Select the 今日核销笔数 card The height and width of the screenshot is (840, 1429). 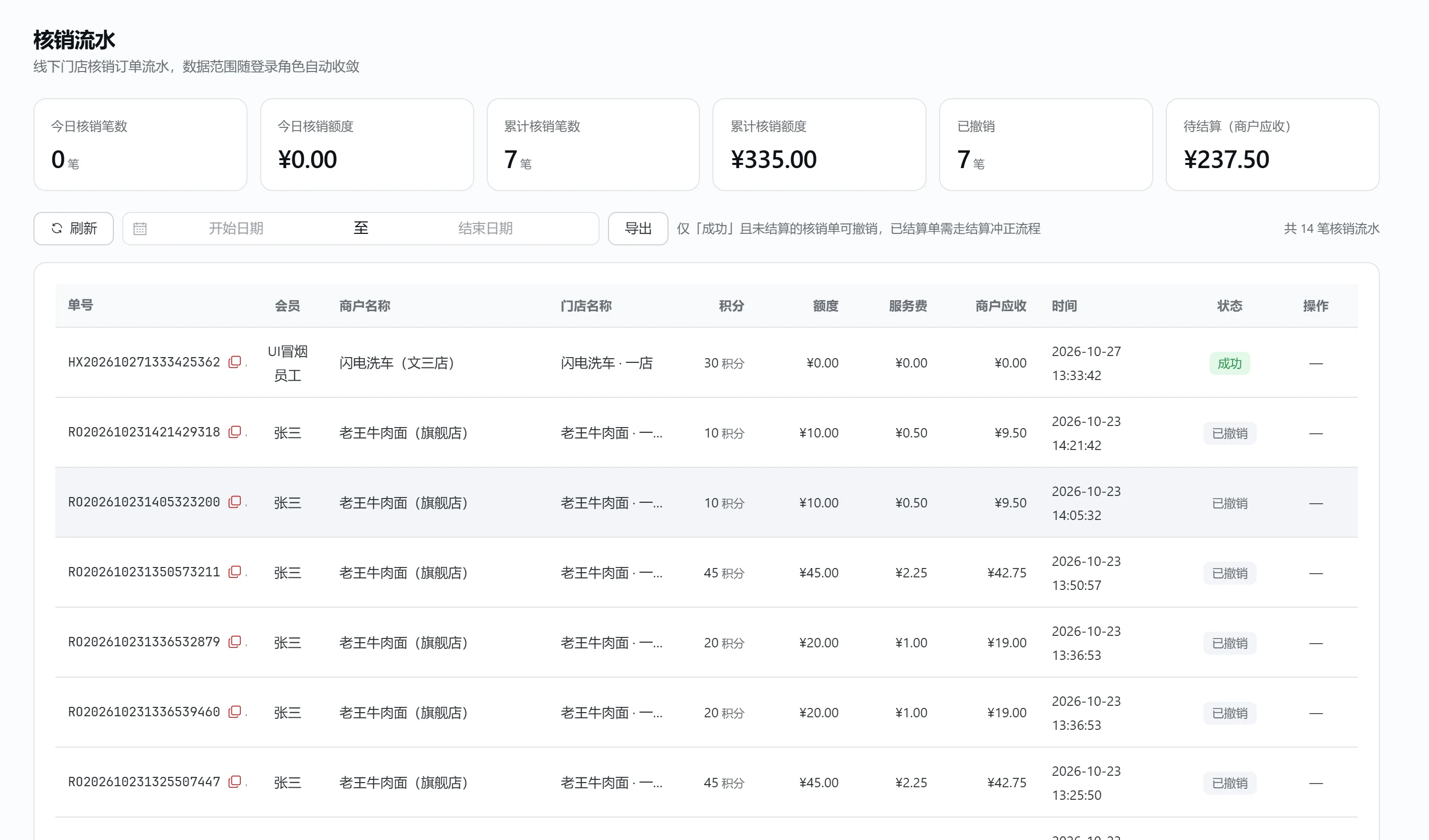pyautogui.click(x=140, y=145)
